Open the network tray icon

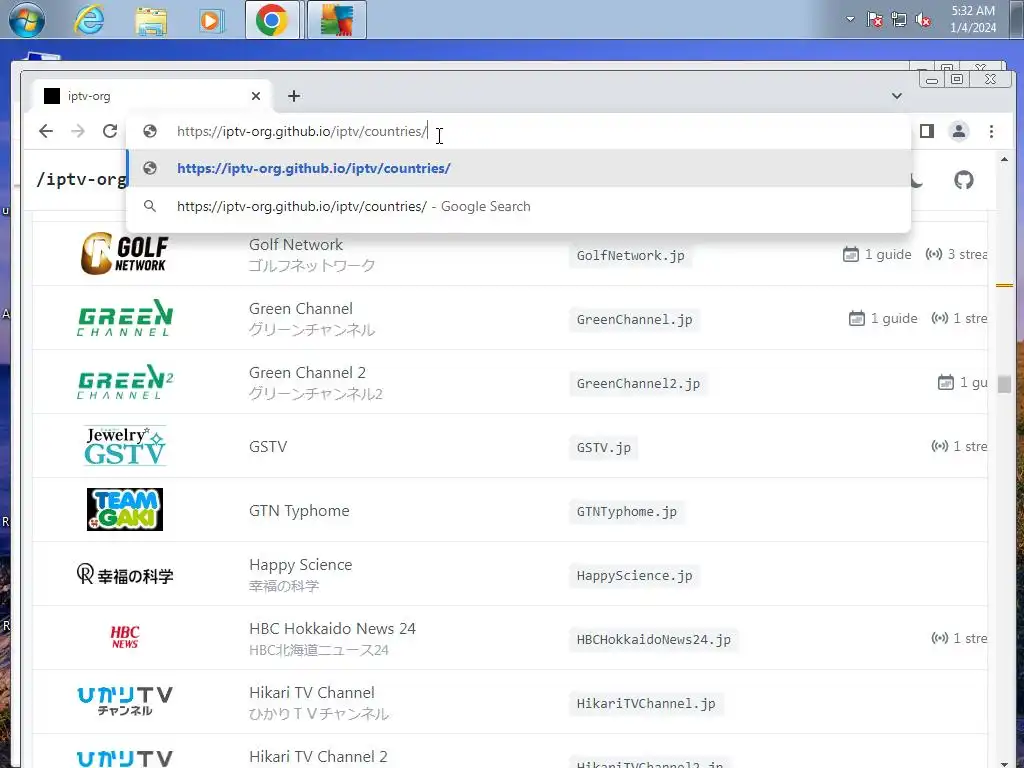pyautogui.click(x=899, y=20)
